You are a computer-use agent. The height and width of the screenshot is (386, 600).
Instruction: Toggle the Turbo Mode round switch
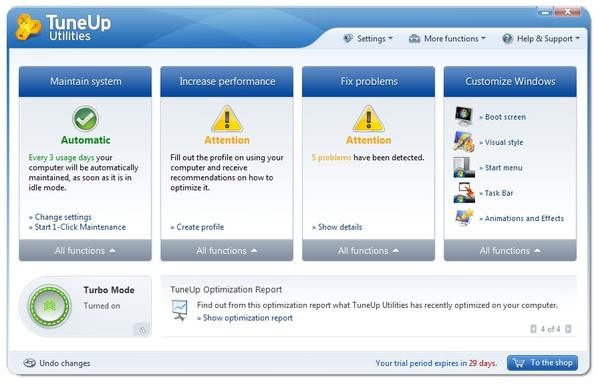[49, 306]
